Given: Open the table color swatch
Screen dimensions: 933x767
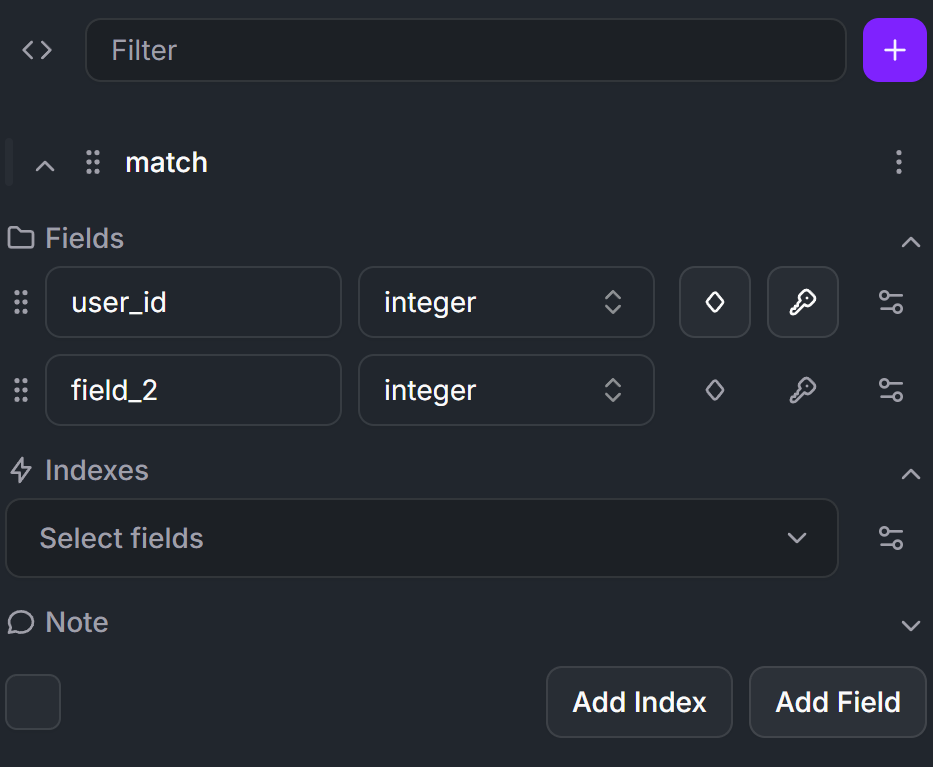Looking at the screenshot, I should pos(33,702).
